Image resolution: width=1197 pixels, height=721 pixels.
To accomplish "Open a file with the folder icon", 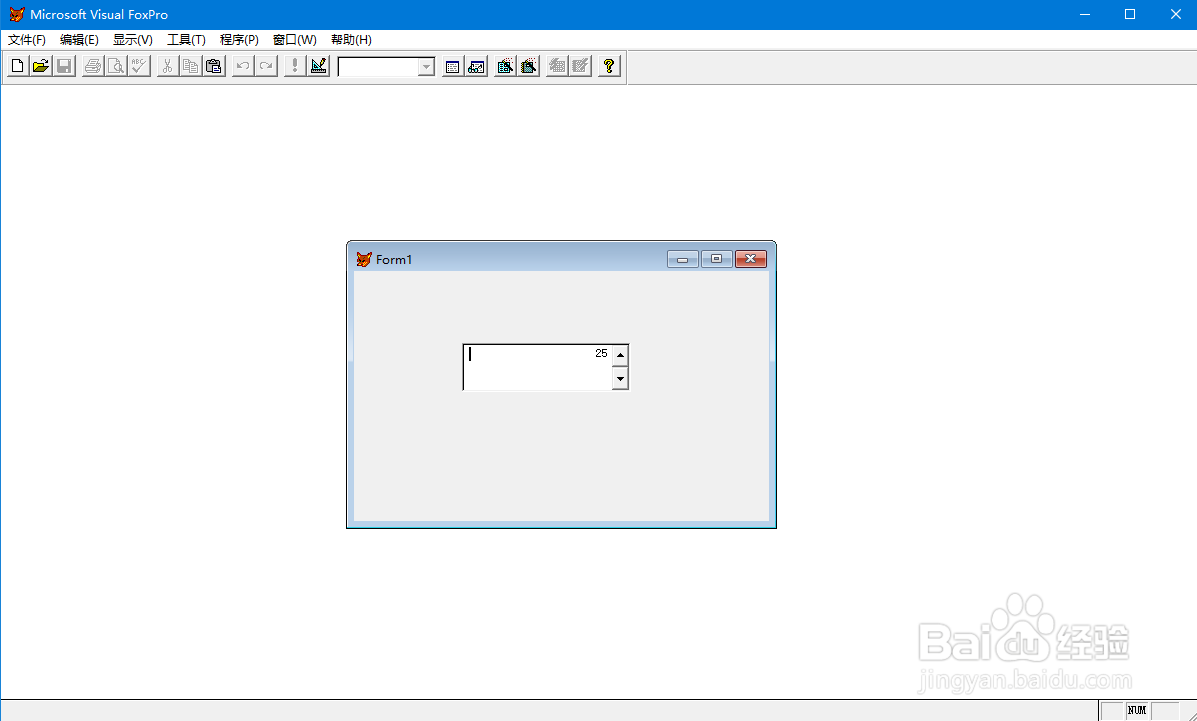I will coord(41,66).
